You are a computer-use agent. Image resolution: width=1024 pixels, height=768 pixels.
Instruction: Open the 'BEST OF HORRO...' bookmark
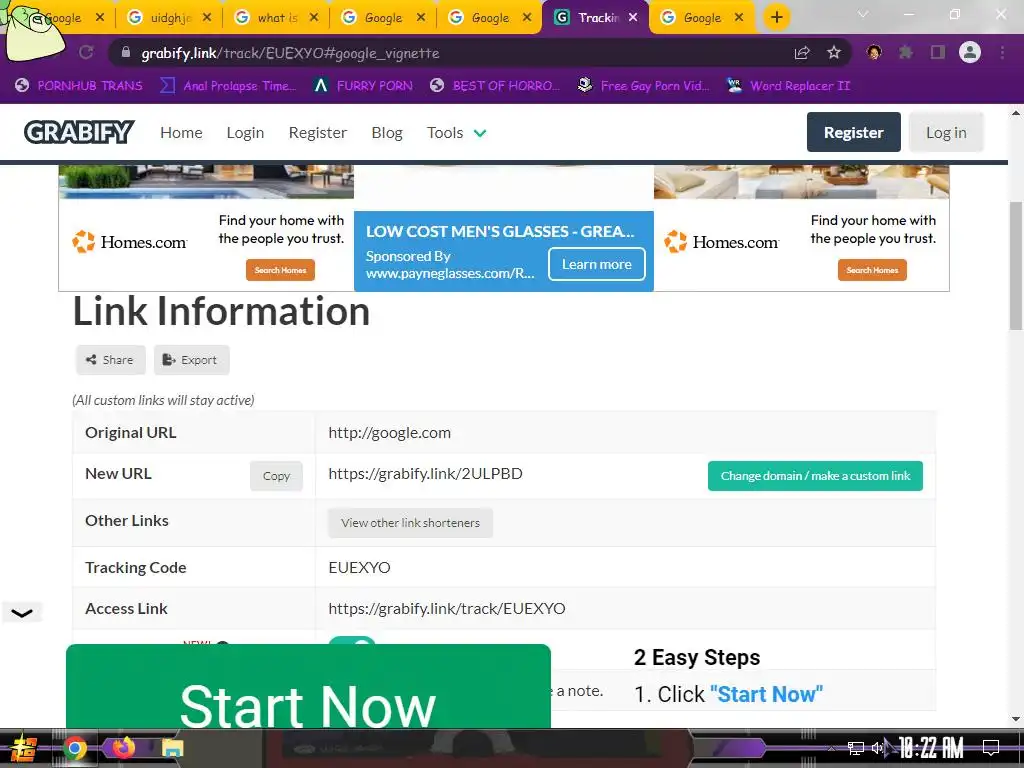click(x=495, y=86)
